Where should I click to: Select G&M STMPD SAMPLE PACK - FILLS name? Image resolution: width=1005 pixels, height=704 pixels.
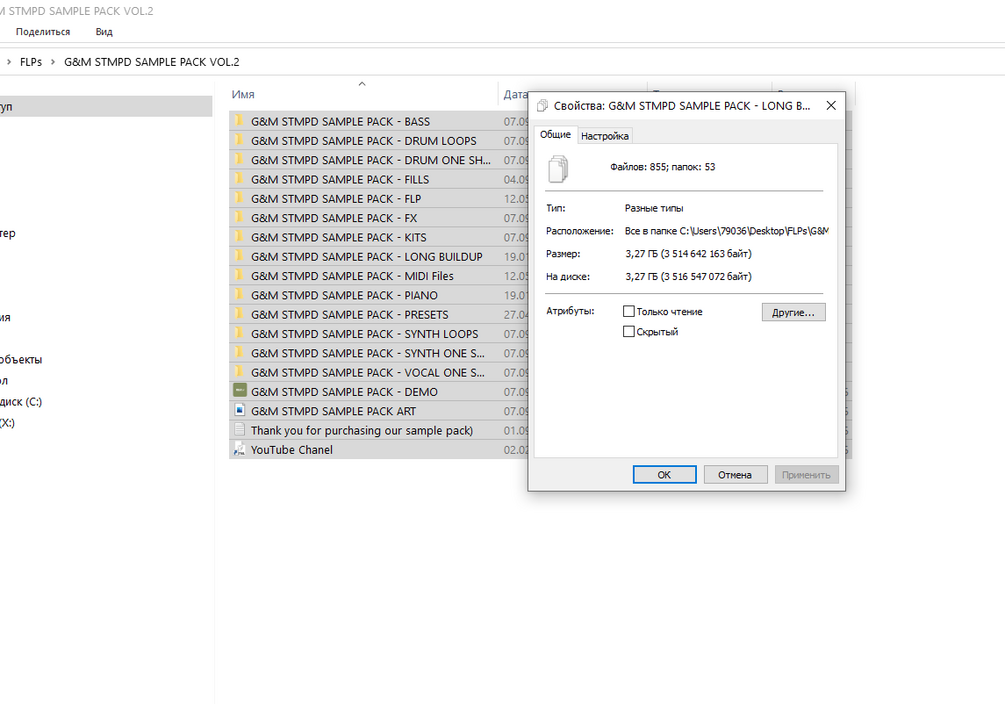[340, 180]
